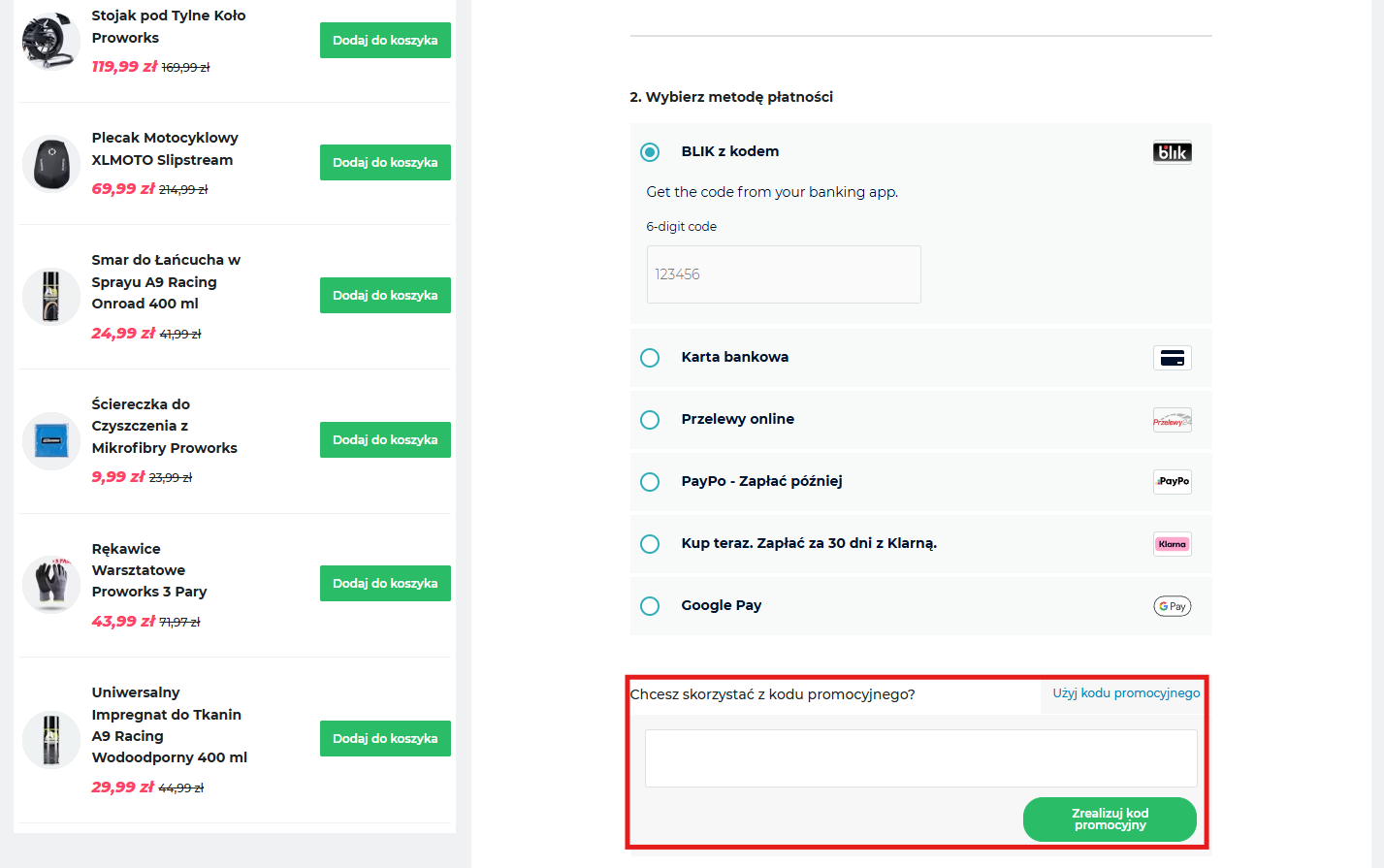Add Plecak Motocyklowy XLMOTO to cart
Viewport: 1384px width, 868px height.
click(385, 163)
